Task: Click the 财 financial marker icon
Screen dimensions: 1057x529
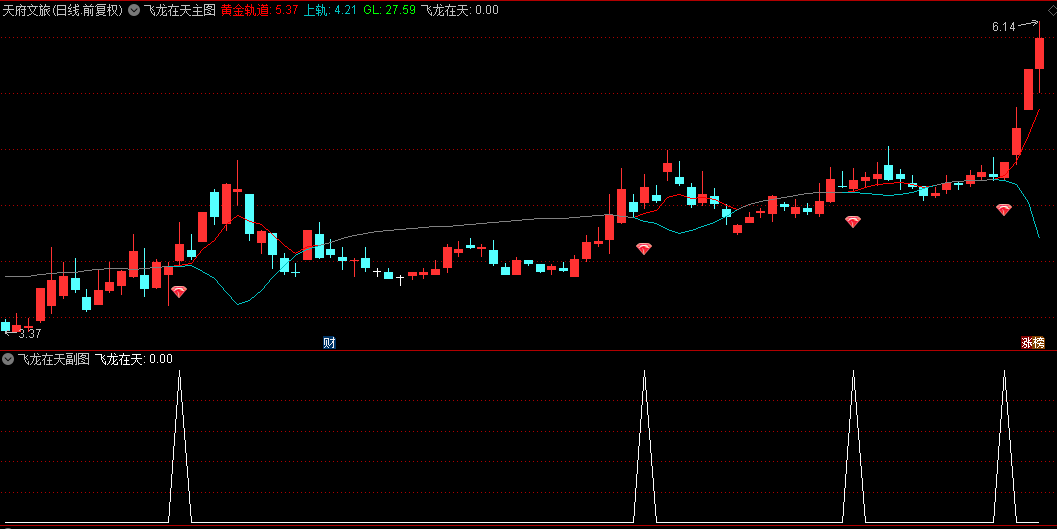Action: pyautogui.click(x=329, y=342)
